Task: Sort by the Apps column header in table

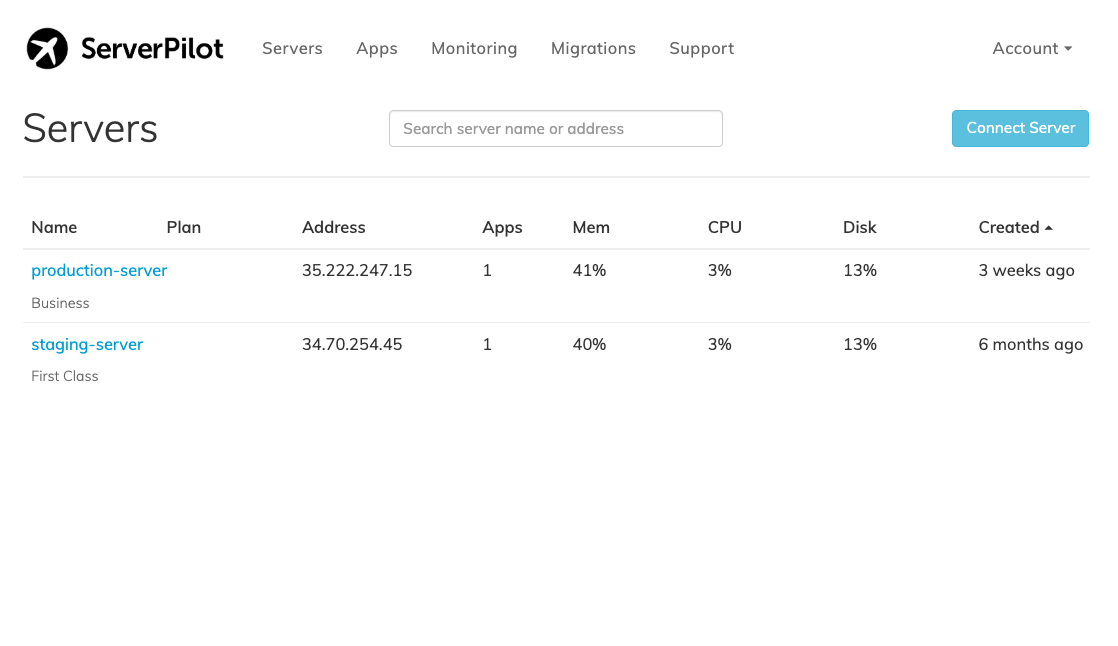Action: 502,227
